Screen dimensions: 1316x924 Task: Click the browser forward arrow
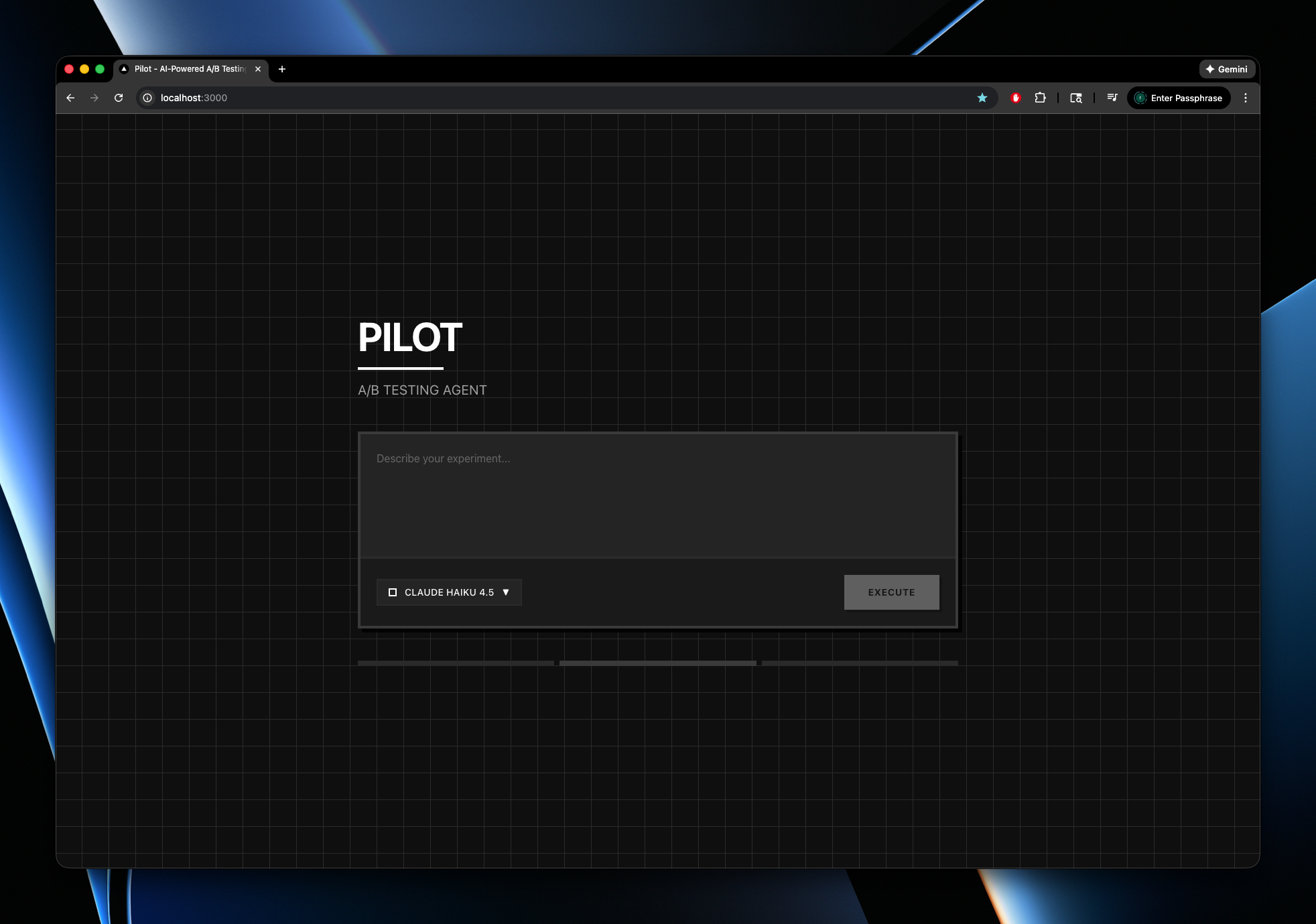[x=94, y=98]
